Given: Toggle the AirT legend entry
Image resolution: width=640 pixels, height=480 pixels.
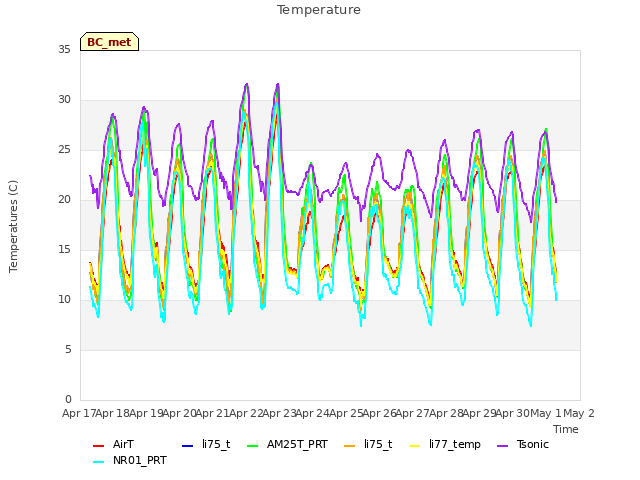Looking at the screenshot, I should (113, 444).
